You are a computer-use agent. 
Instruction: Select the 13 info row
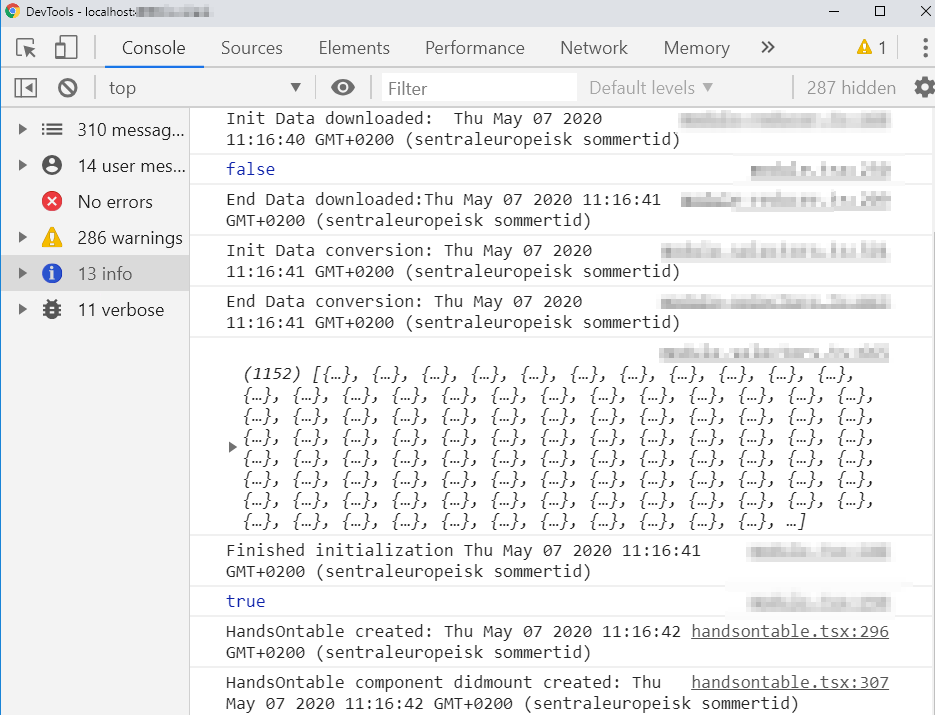click(95, 273)
